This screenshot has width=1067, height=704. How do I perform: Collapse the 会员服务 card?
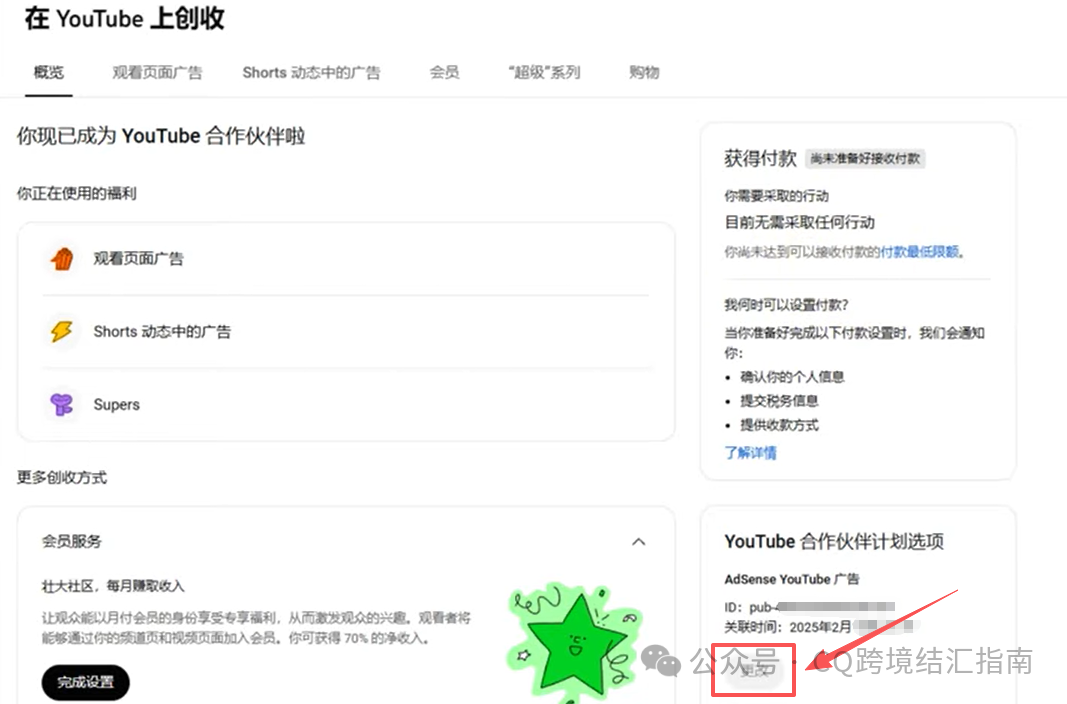[638, 541]
